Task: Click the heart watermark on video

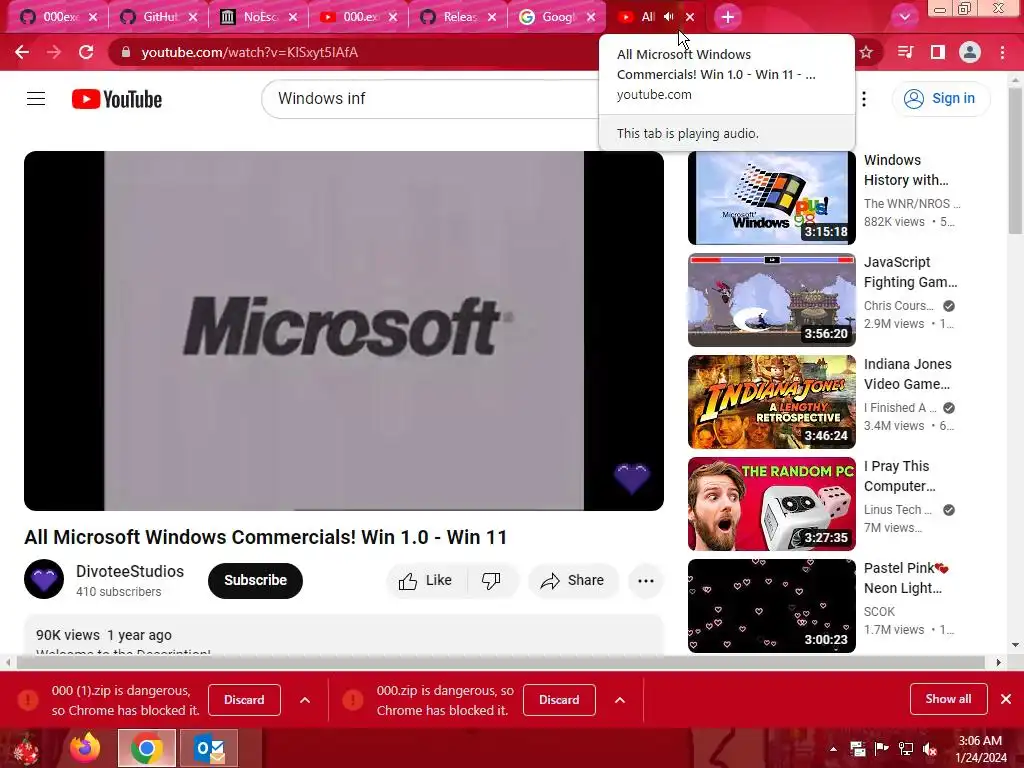Action: click(632, 479)
